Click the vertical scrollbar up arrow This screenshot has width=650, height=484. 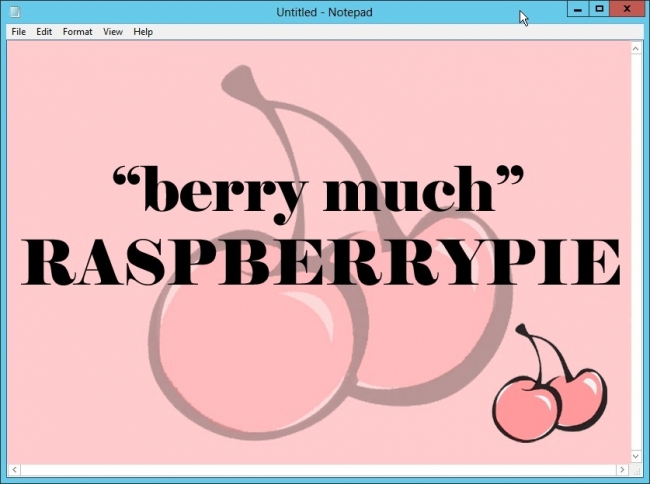coord(637,47)
